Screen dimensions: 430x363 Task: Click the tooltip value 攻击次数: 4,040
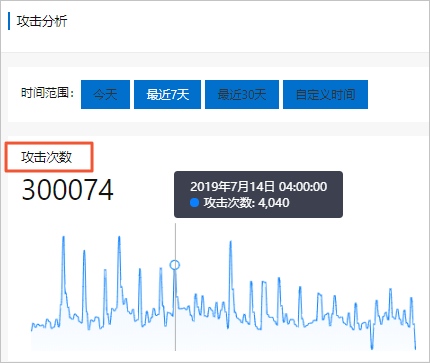click(x=247, y=203)
